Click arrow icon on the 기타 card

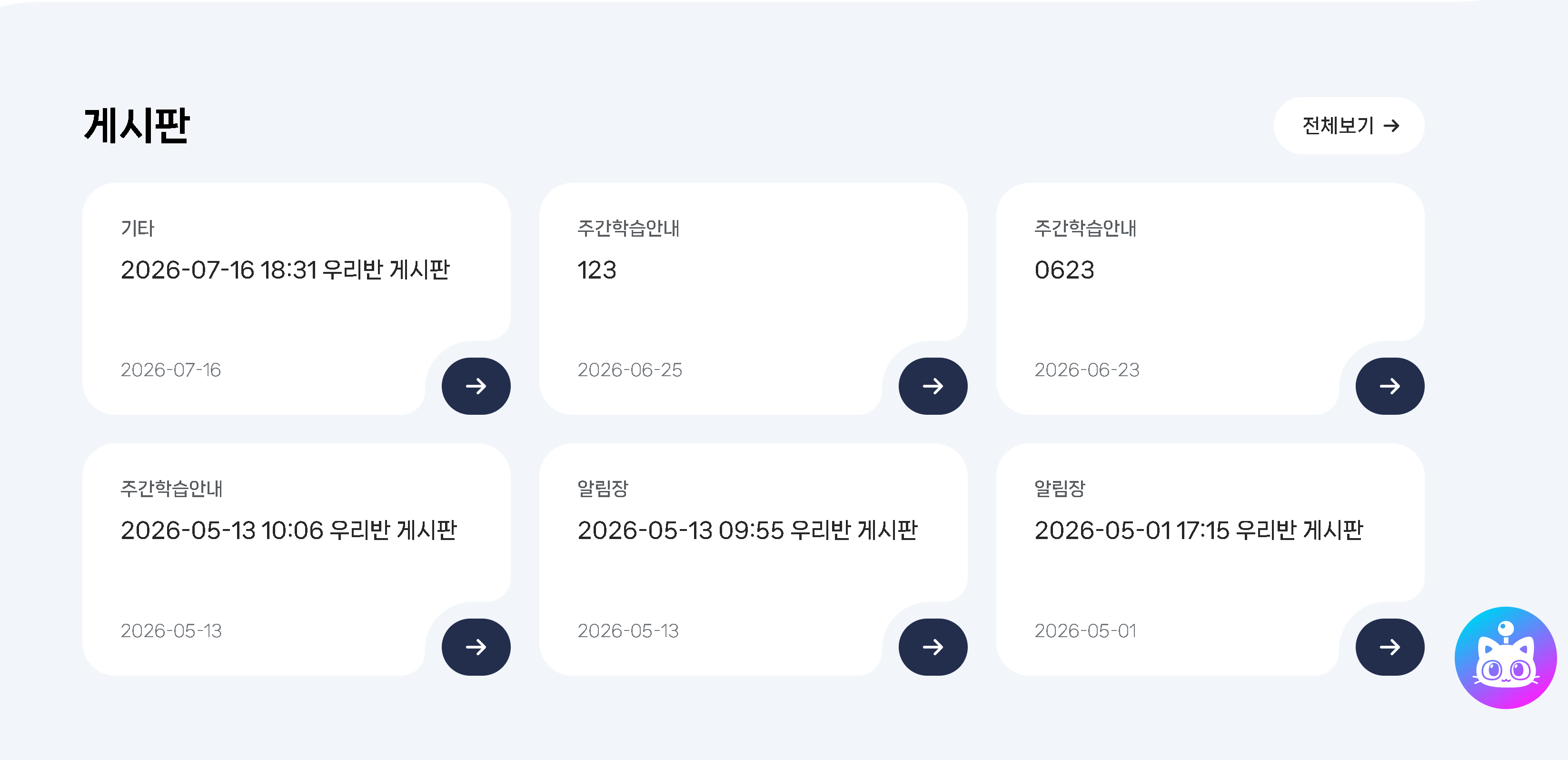click(476, 386)
